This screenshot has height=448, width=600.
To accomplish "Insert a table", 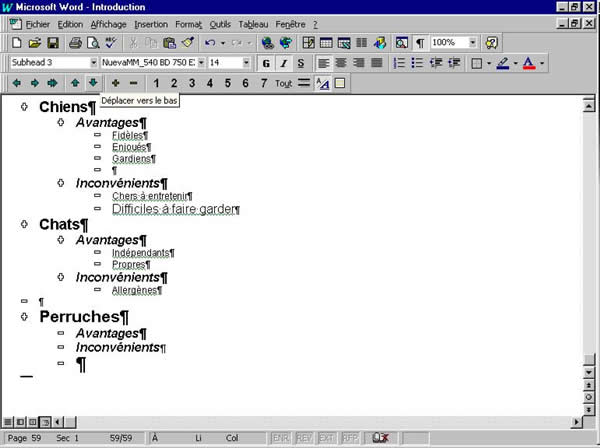I will point(326,43).
